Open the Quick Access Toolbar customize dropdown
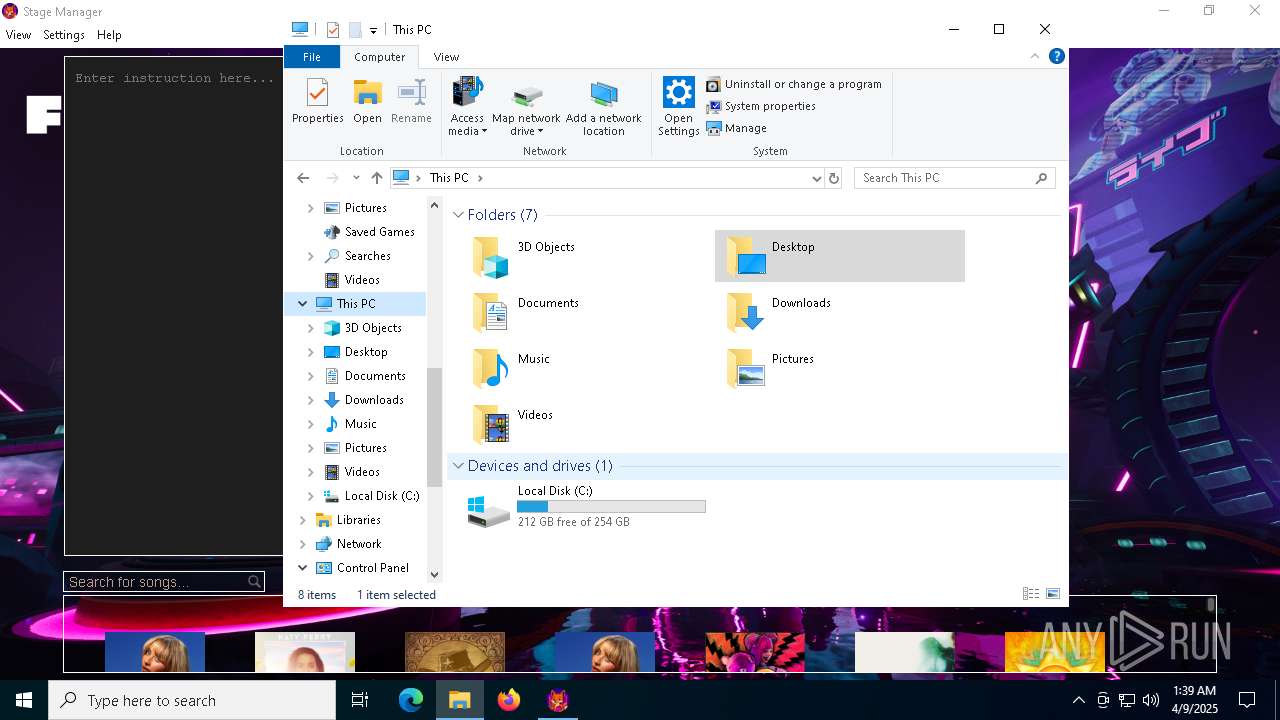This screenshot has height=720, width=1280. pos(373,30)
